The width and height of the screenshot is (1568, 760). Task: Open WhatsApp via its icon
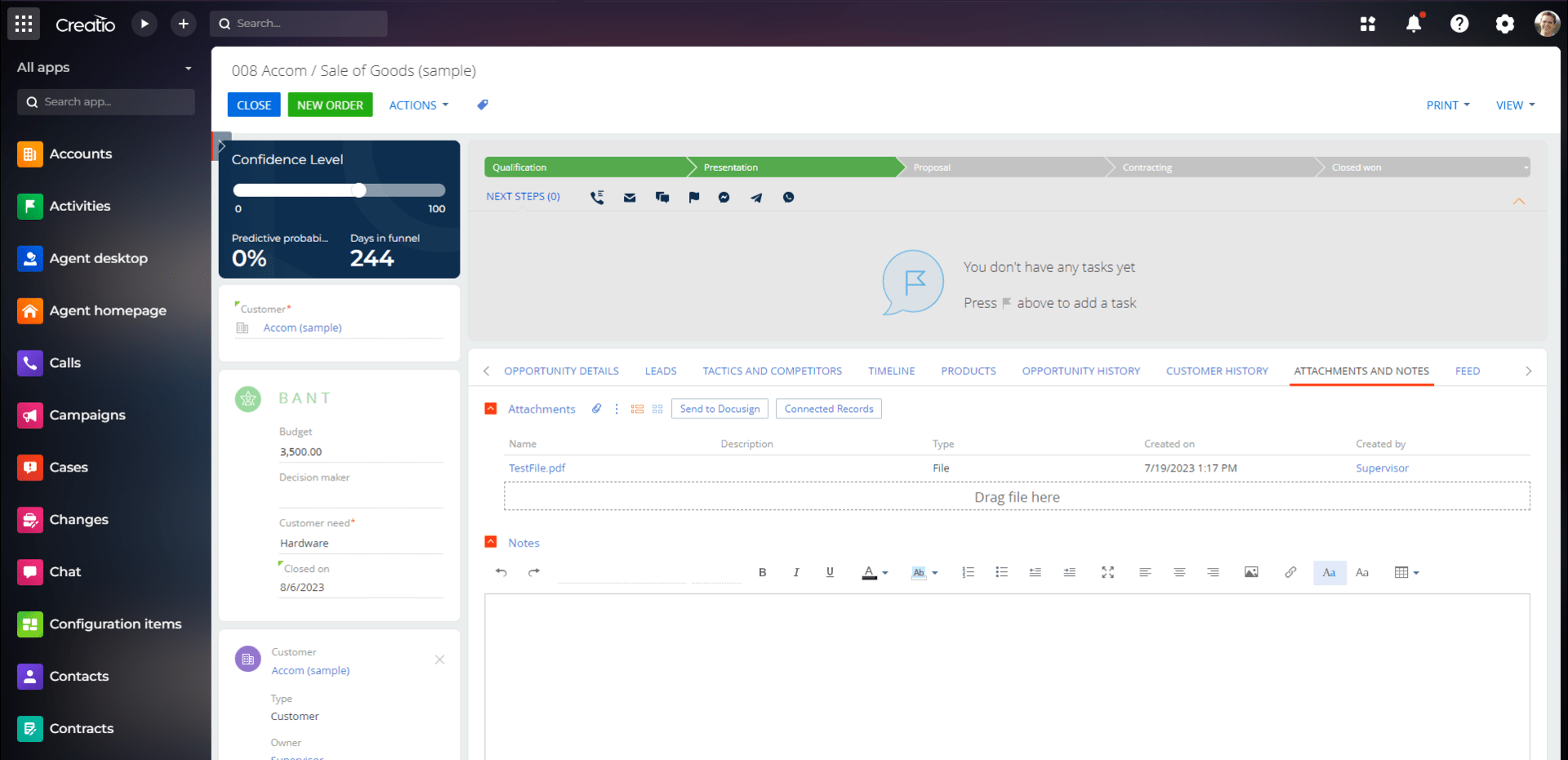point(788,197)
